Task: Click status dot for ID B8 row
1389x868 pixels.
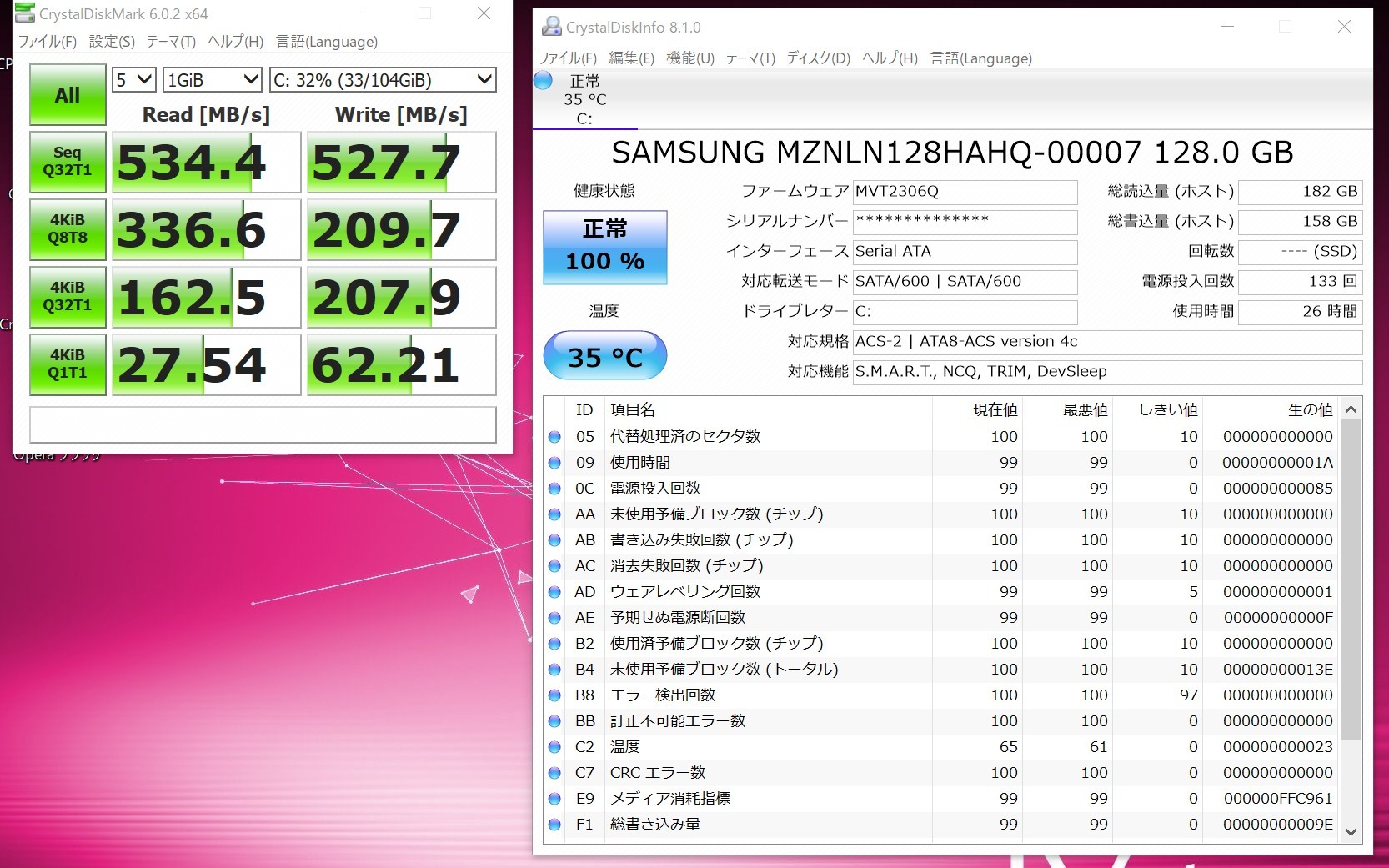Action: [554, 695]
